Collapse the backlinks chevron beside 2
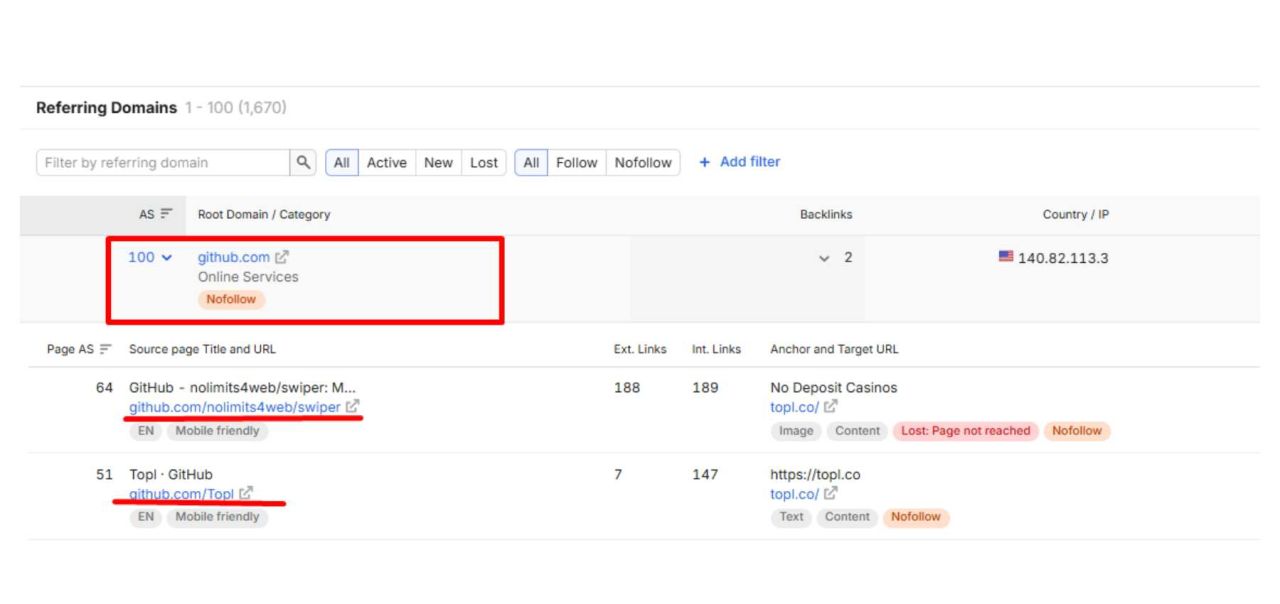 [824, 258]
